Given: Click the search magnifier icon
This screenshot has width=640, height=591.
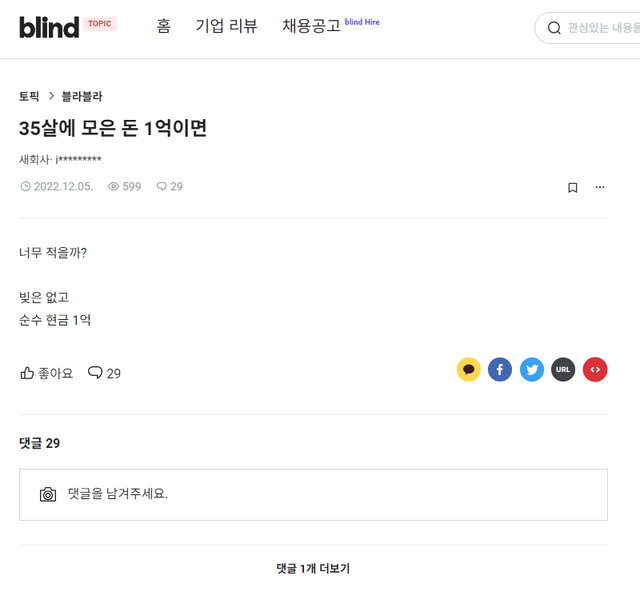Looking at the screenshot, I should click(x=554, y=28).
